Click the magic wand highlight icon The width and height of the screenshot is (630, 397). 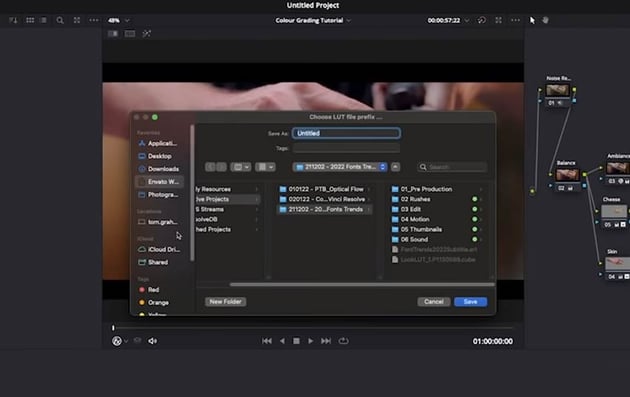147,34
